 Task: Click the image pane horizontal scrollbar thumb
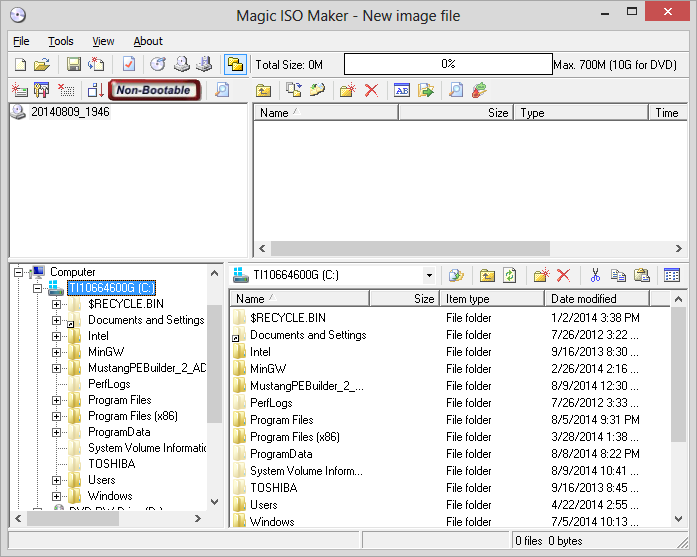410,248
